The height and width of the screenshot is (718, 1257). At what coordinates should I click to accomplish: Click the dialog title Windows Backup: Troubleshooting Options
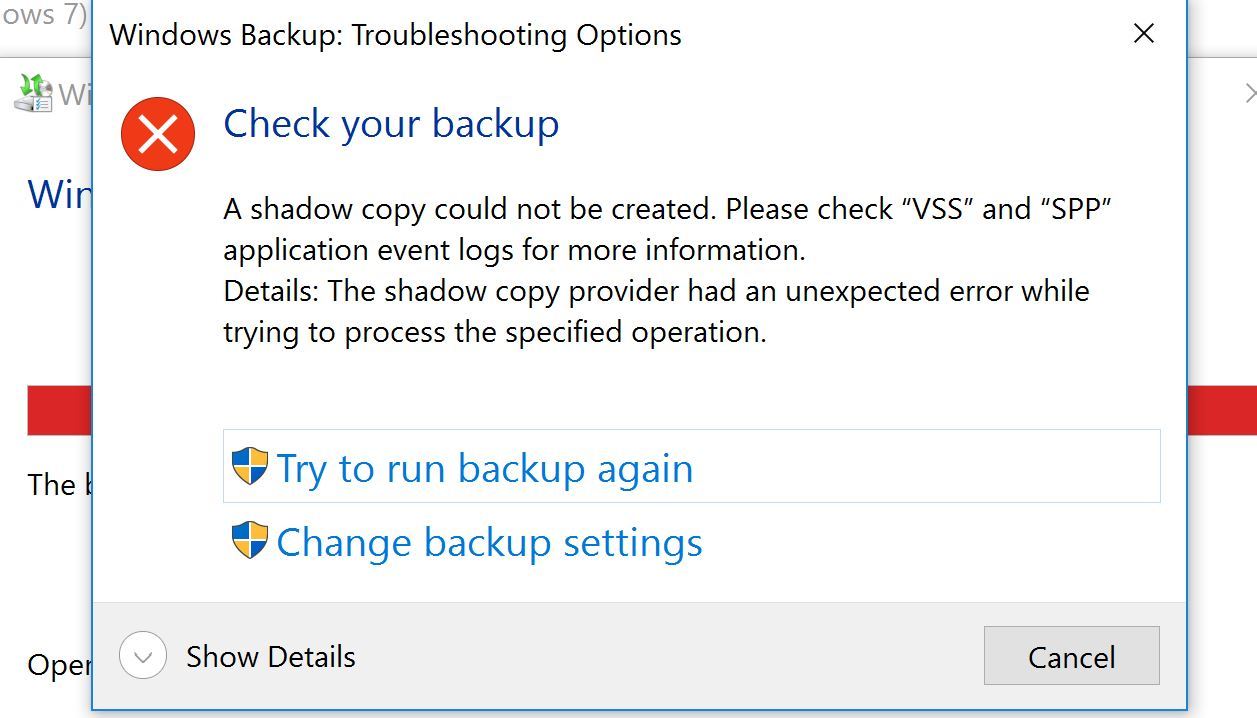click(395, 35)
